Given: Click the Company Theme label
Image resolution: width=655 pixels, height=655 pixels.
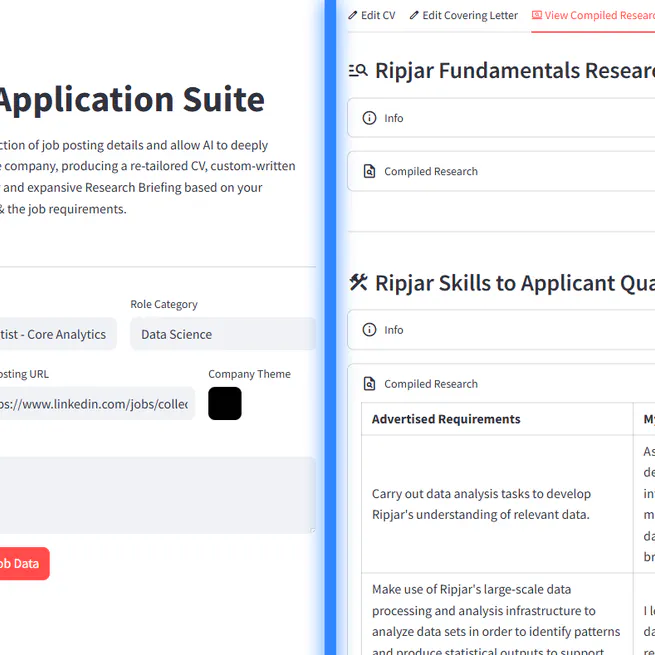Looking at the screenshot, I should [x=249, y=374].
